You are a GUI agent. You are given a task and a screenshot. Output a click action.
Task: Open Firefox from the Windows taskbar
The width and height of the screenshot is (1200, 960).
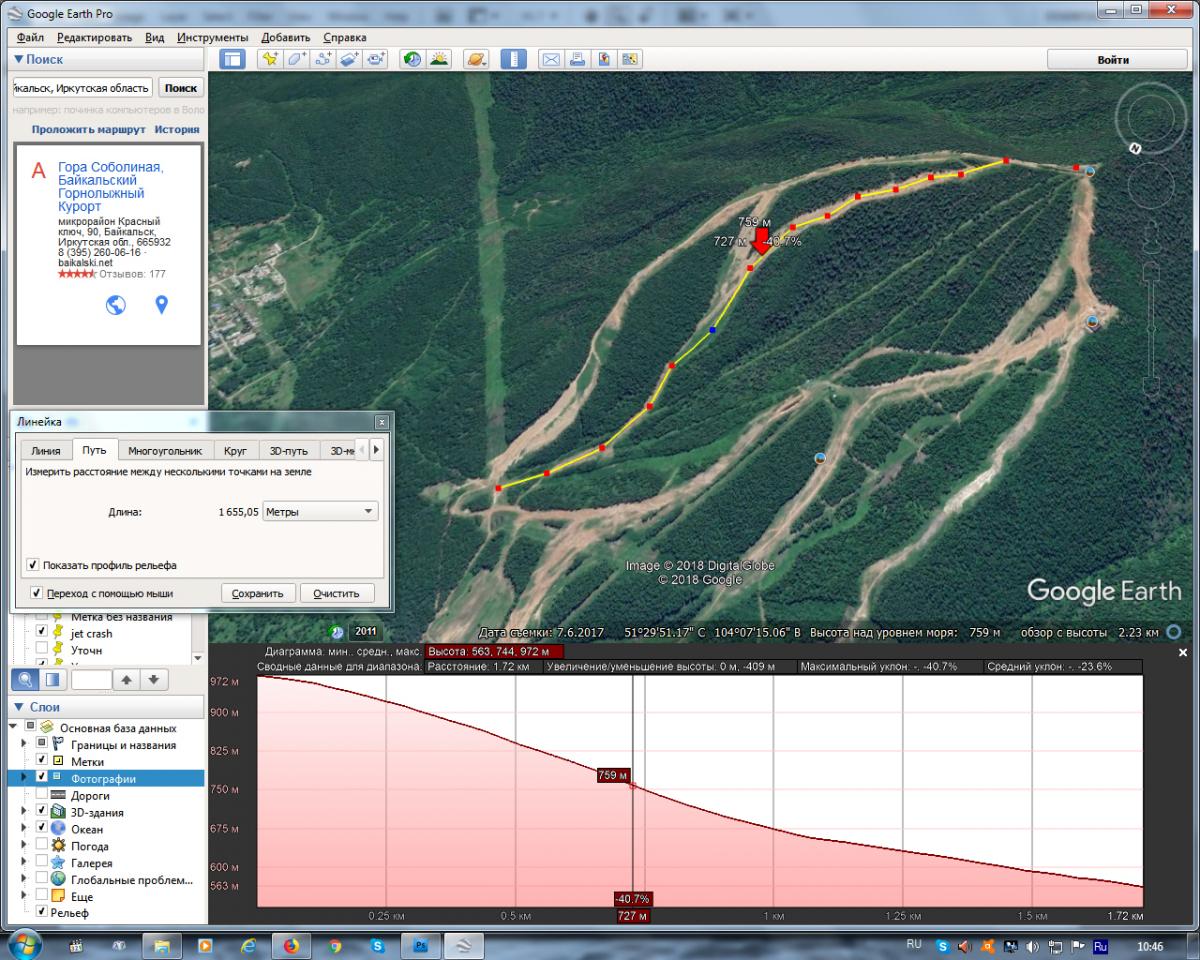pos(292,945)
